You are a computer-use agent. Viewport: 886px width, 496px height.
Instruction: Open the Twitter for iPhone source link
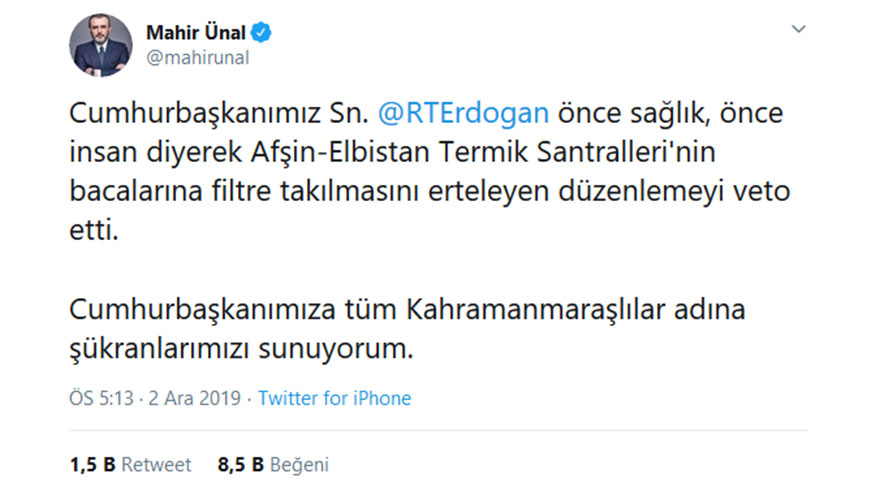(x=334, y=397)
